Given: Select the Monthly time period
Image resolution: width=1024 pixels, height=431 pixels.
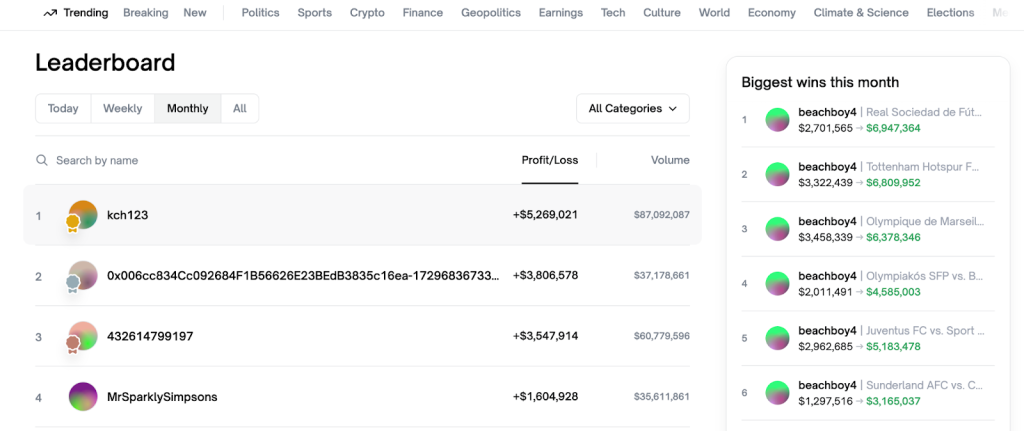Looking at the screenshot, I should pos(187,109).
